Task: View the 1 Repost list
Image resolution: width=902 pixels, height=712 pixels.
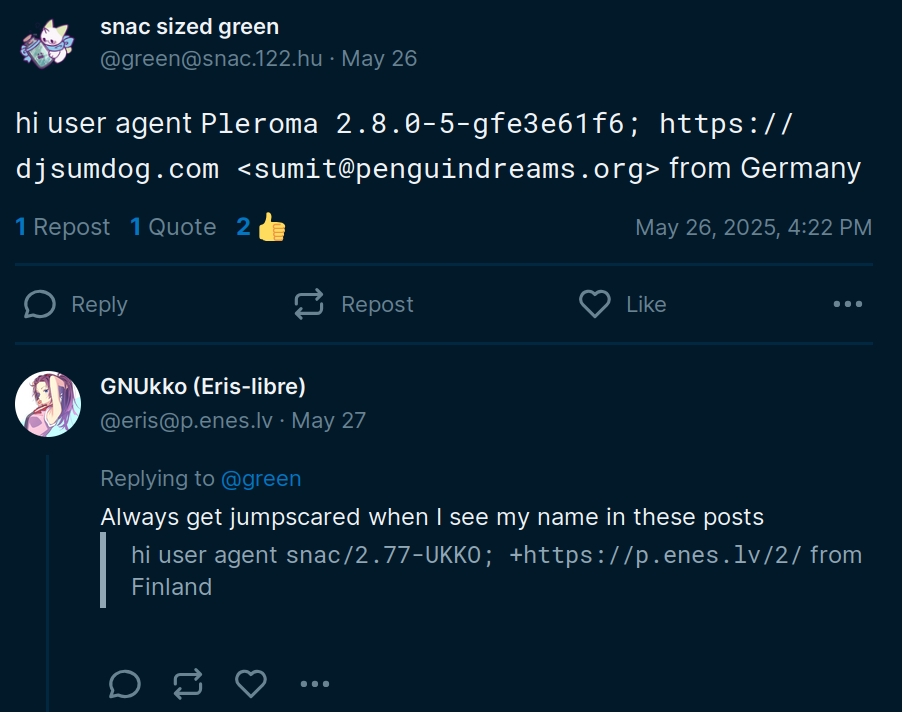Action: point(62,227)
